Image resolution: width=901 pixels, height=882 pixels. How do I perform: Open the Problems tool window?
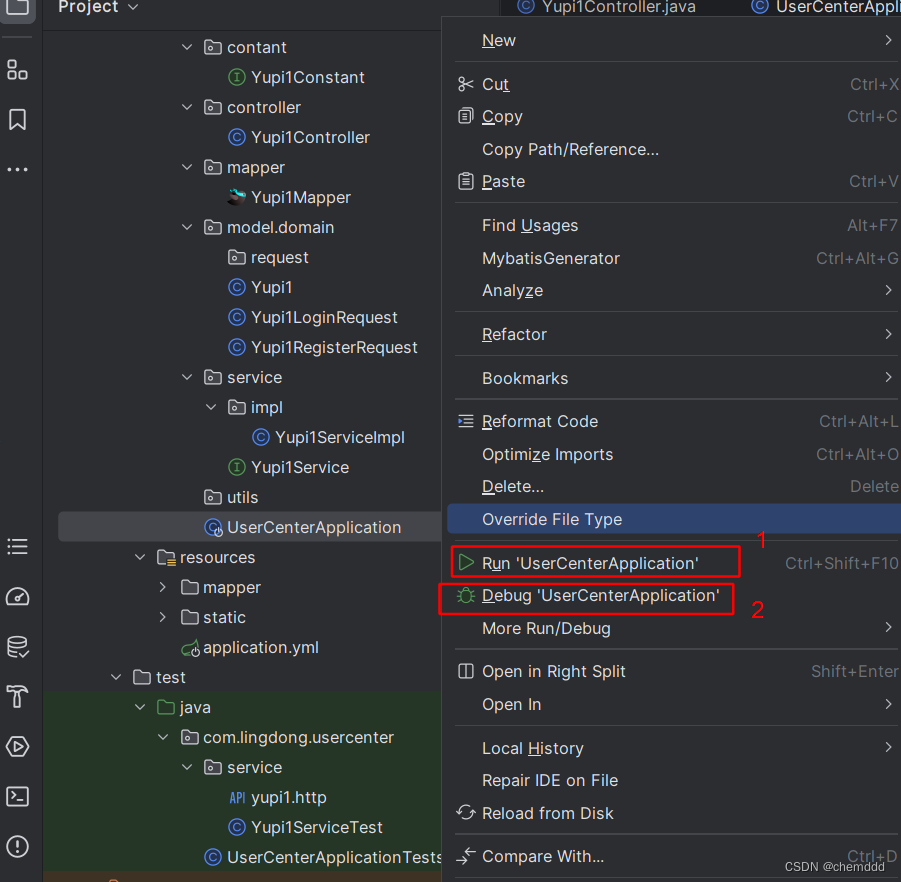tap(17, 846)
